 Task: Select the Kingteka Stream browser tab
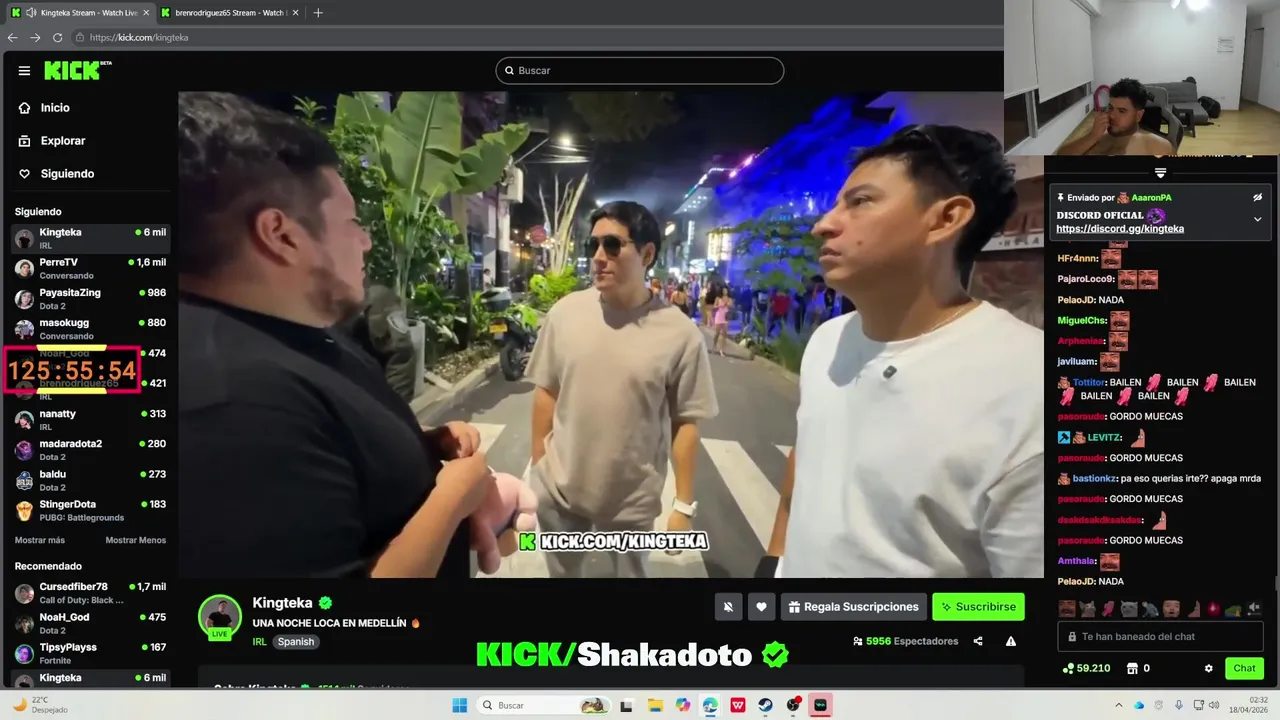click(x=81, y=13)
